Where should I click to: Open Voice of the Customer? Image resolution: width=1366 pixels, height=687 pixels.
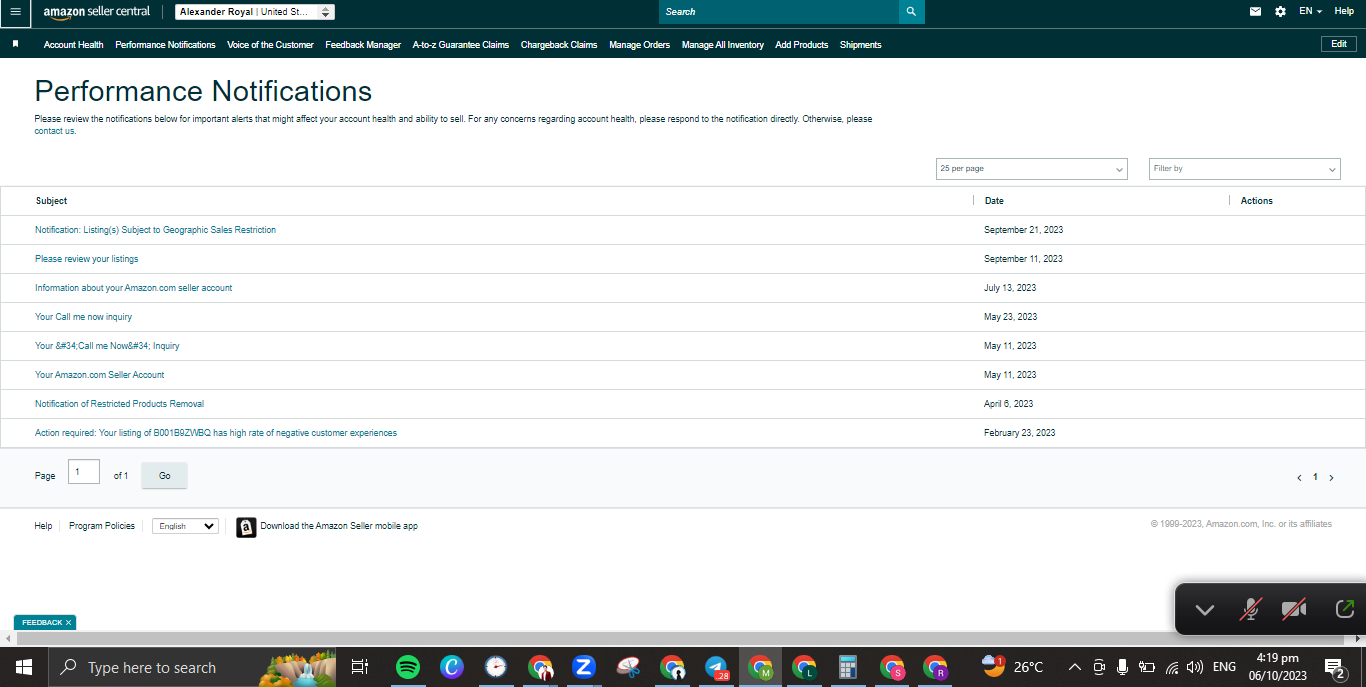pos(270,45)
